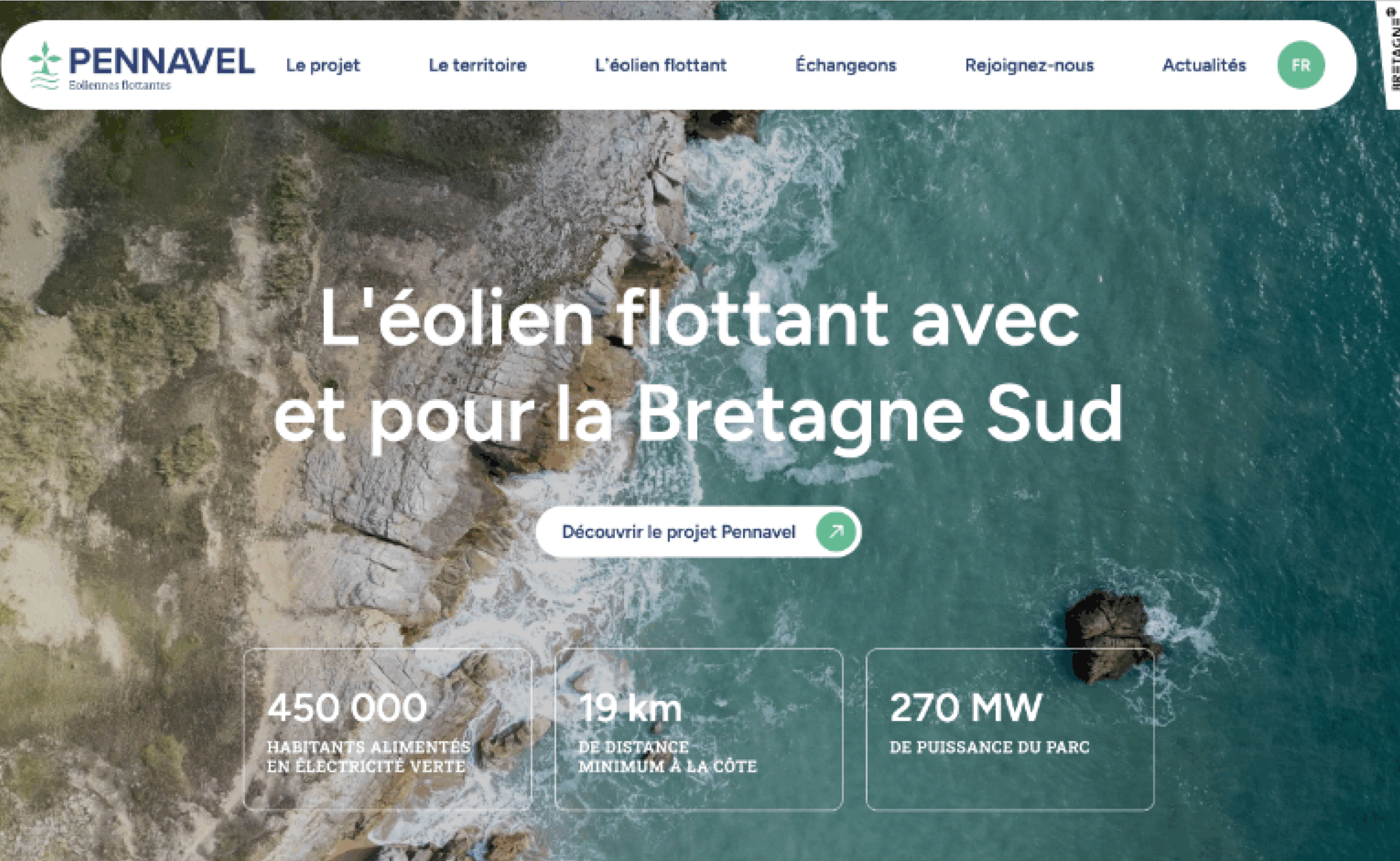This screenshot has width=1400, height=861.
Task: Open the FR language selector circle
Action: coord(1301,65)
